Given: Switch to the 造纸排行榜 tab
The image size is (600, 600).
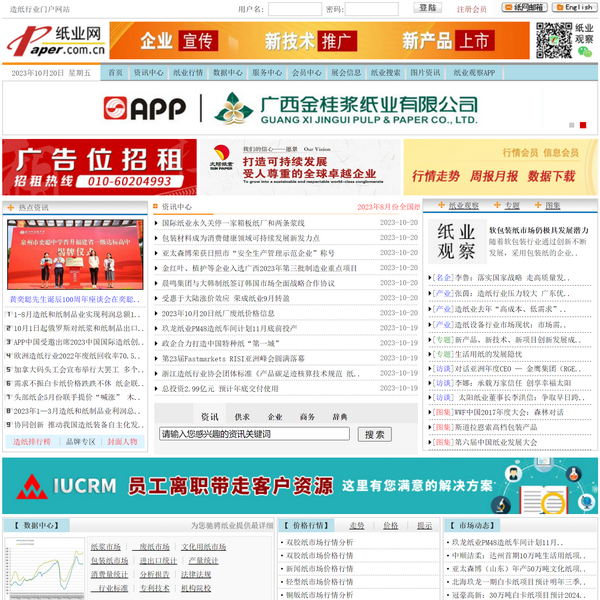Looking at the screenshot, I should point(32,441).
